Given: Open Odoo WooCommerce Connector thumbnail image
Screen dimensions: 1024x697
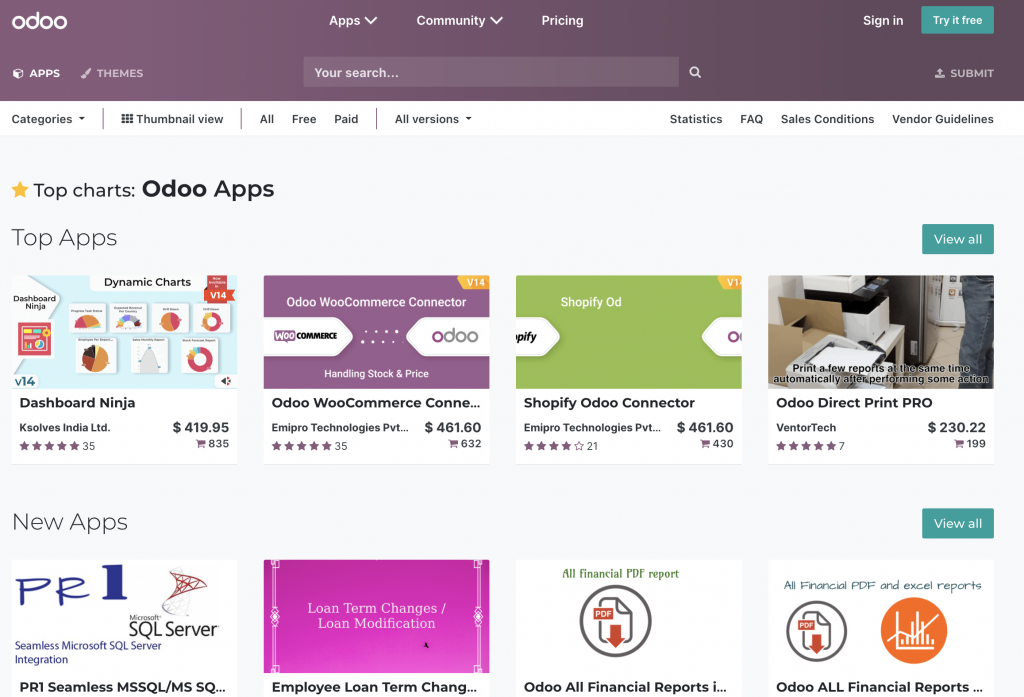Looking at the screenshot, I should (376, 332).
